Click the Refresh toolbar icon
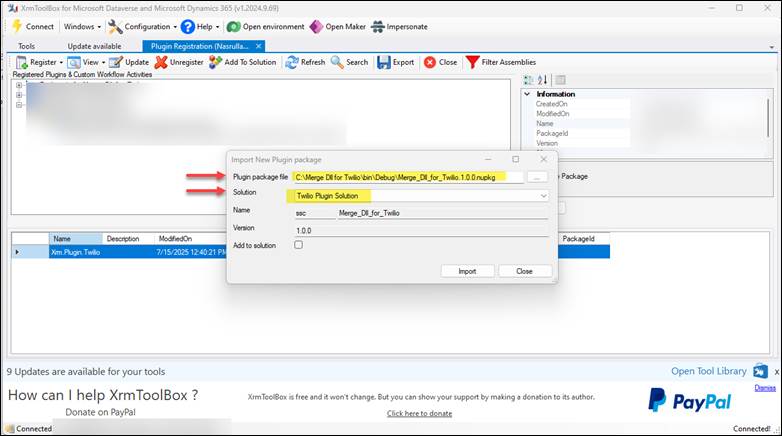The width and height of the screenshot is (782, 436). coord(292,62)
